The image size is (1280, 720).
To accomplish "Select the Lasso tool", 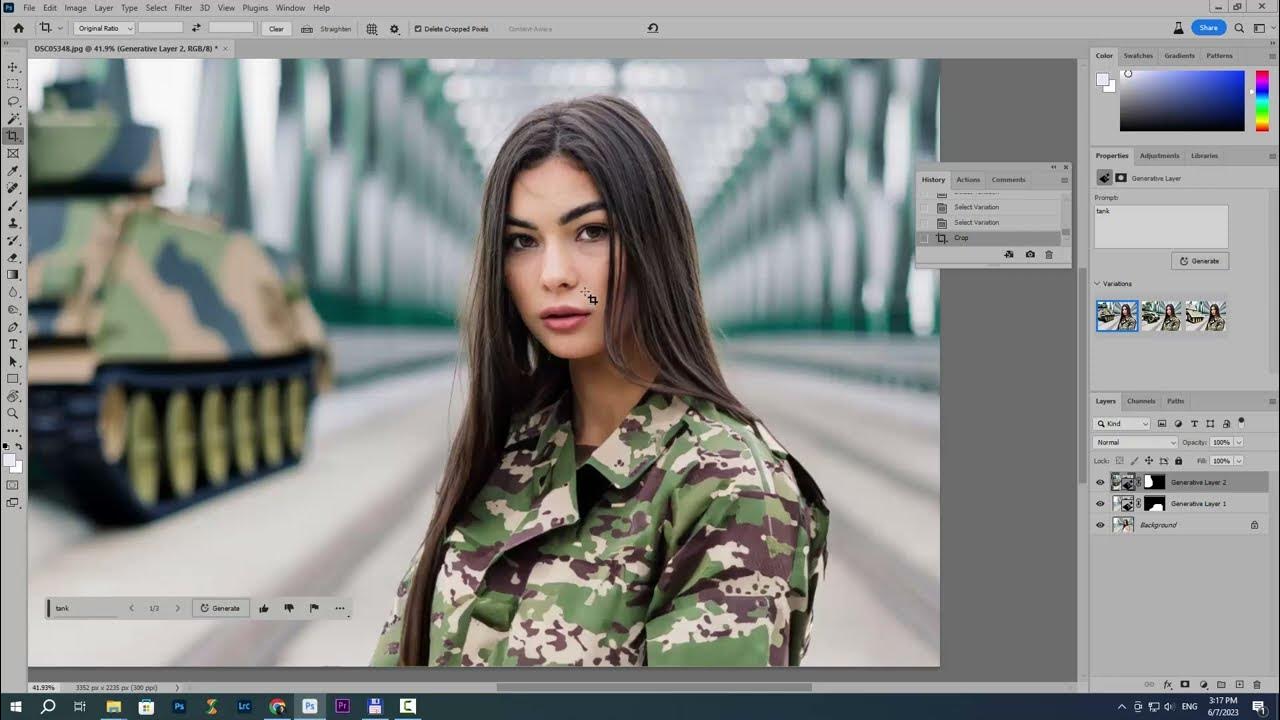I will [13, 101].
